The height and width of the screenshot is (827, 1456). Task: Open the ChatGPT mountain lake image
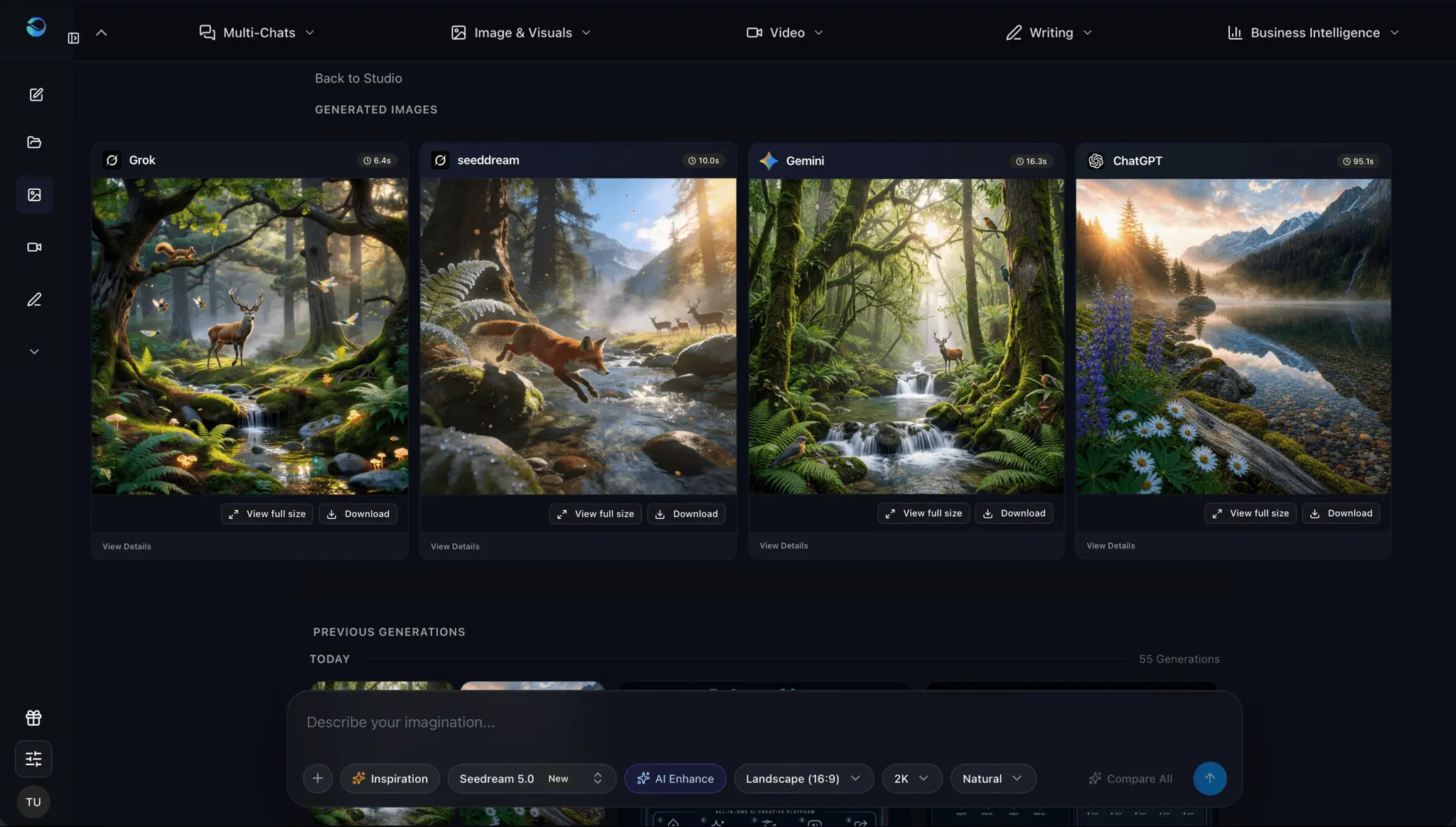click(x=1233, y=336)
